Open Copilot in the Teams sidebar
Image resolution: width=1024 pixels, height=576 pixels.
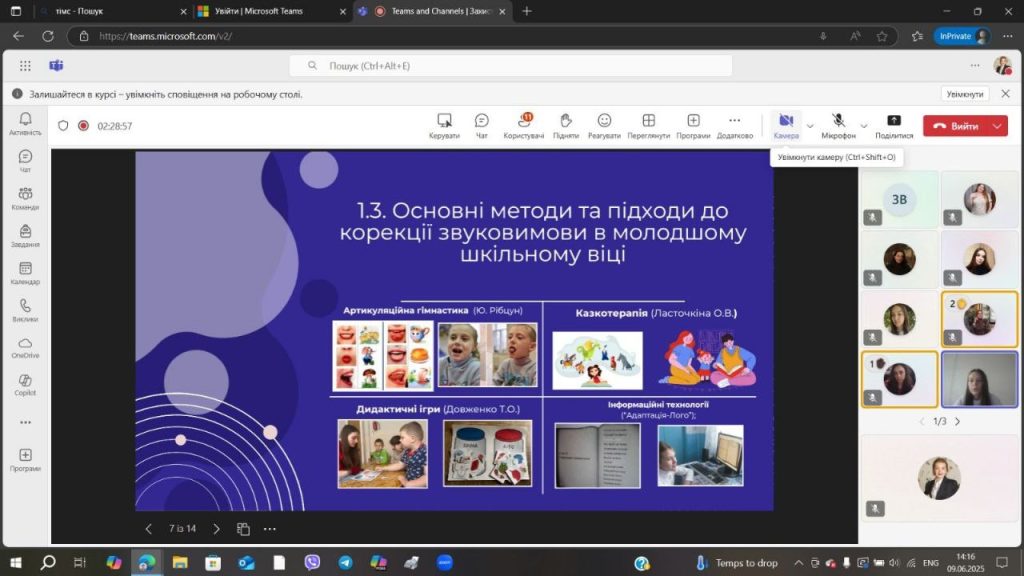(x=25, y=385)
